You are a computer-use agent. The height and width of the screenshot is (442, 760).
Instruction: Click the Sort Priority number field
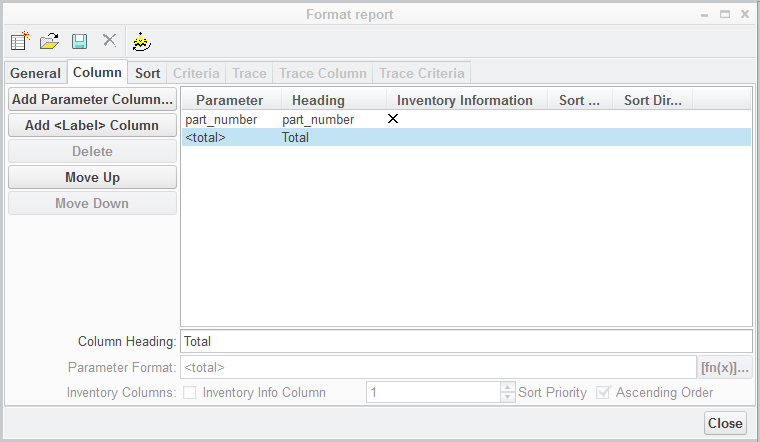point(433,392)
